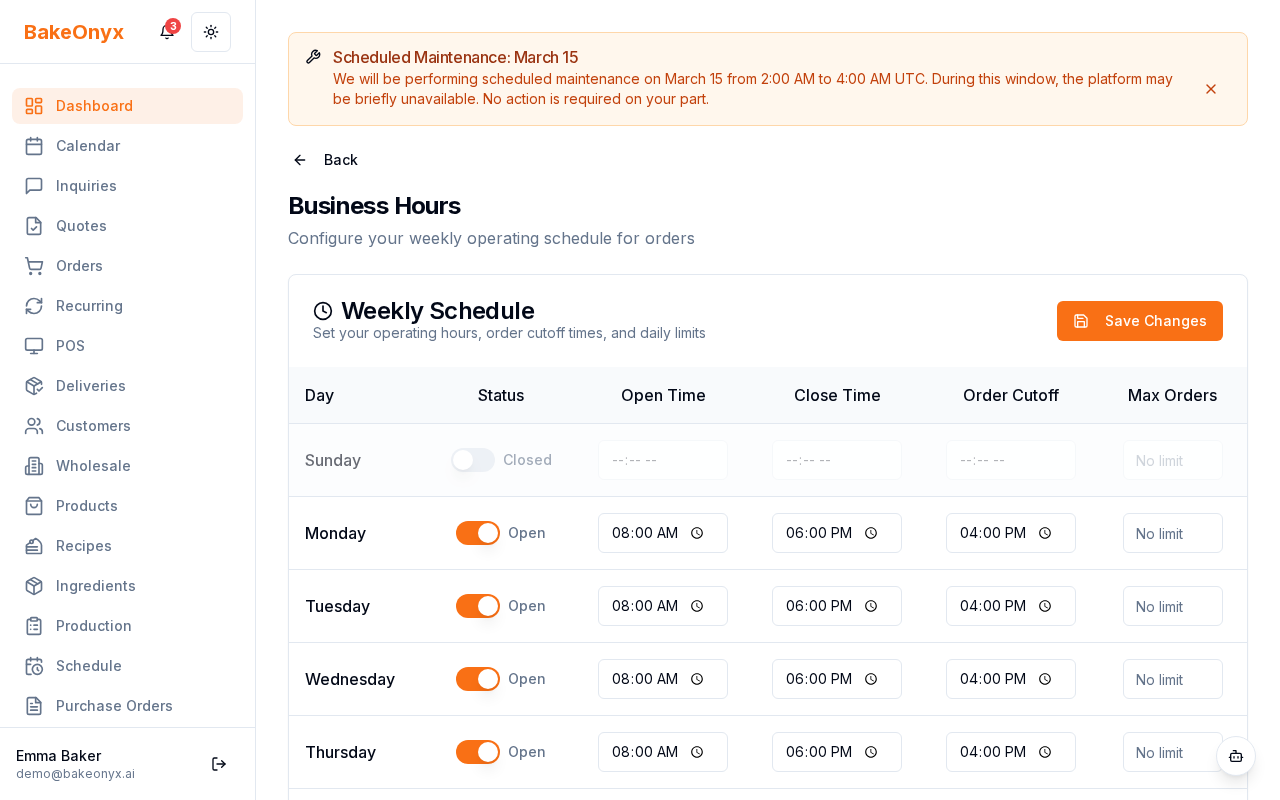Open Tuesday's close time picker

(x=870, y=606)
